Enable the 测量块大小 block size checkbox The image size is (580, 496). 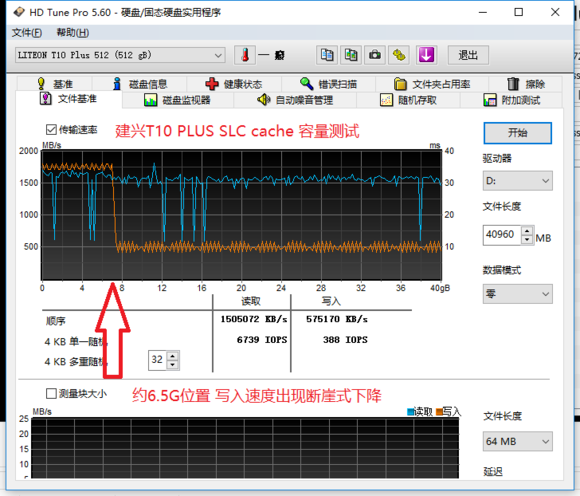click(51, 394)
